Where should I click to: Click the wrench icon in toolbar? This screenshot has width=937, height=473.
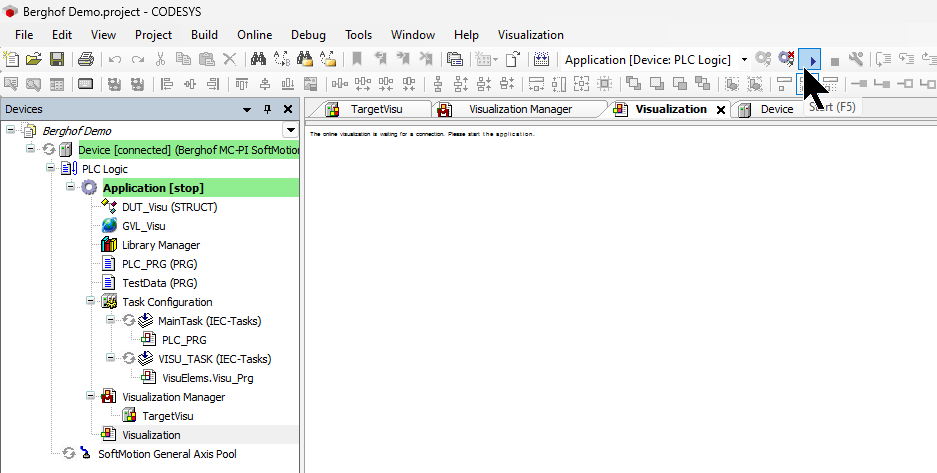[856, 59]
